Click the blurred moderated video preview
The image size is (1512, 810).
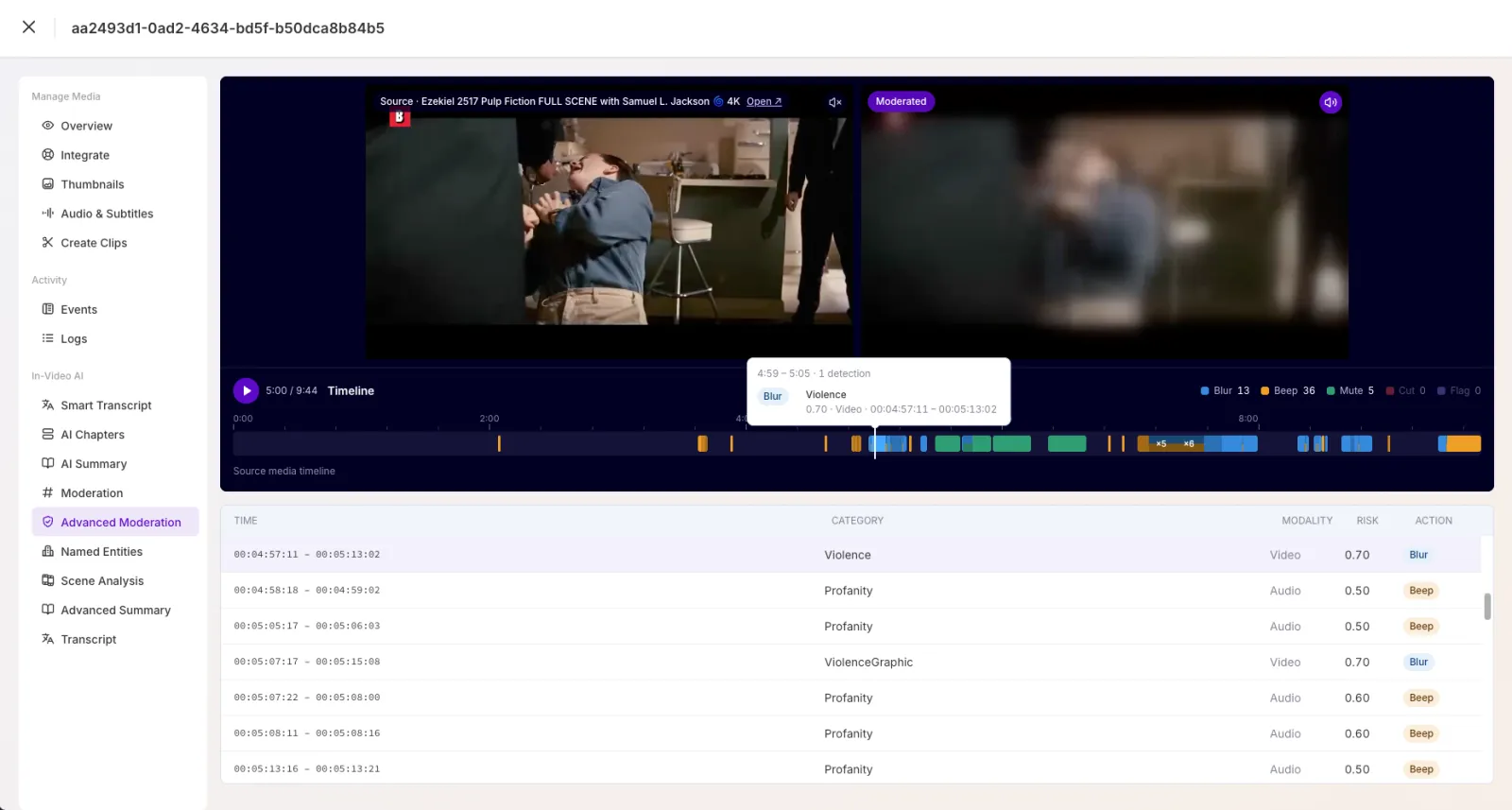[x=1104, y=222]
